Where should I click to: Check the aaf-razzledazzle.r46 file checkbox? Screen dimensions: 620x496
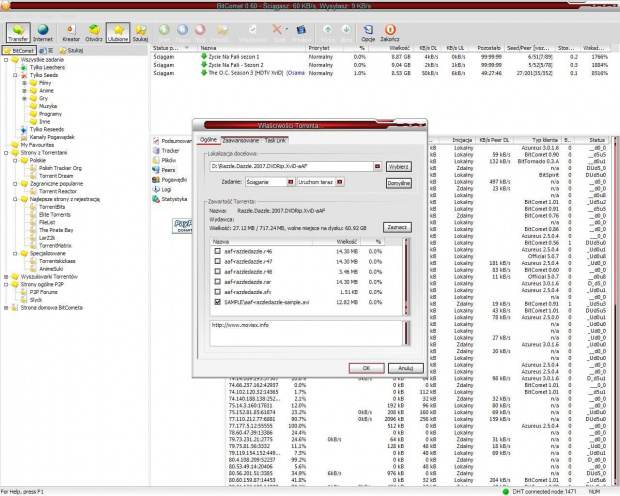pos(217,251)
